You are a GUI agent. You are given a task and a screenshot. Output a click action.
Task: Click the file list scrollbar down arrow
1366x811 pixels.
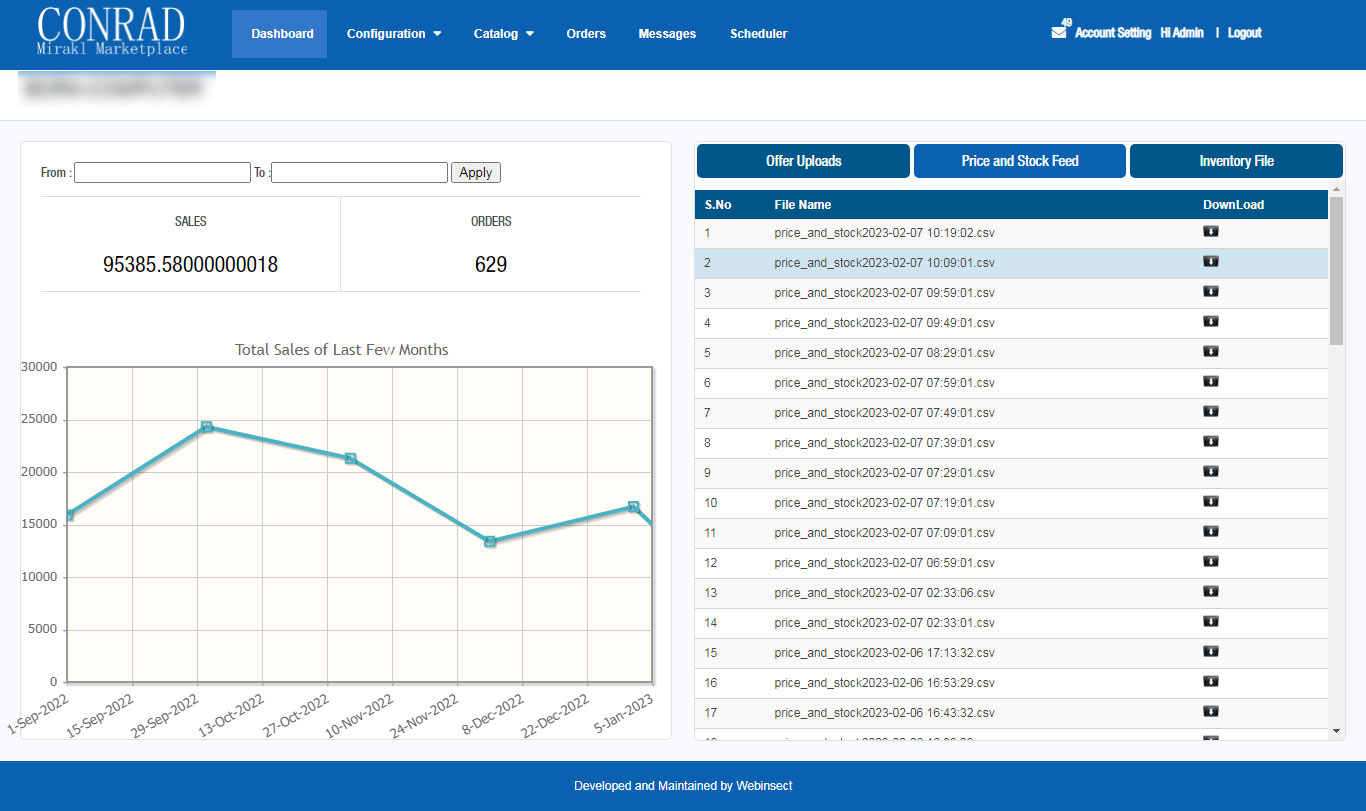click(x=1336, y=731)
